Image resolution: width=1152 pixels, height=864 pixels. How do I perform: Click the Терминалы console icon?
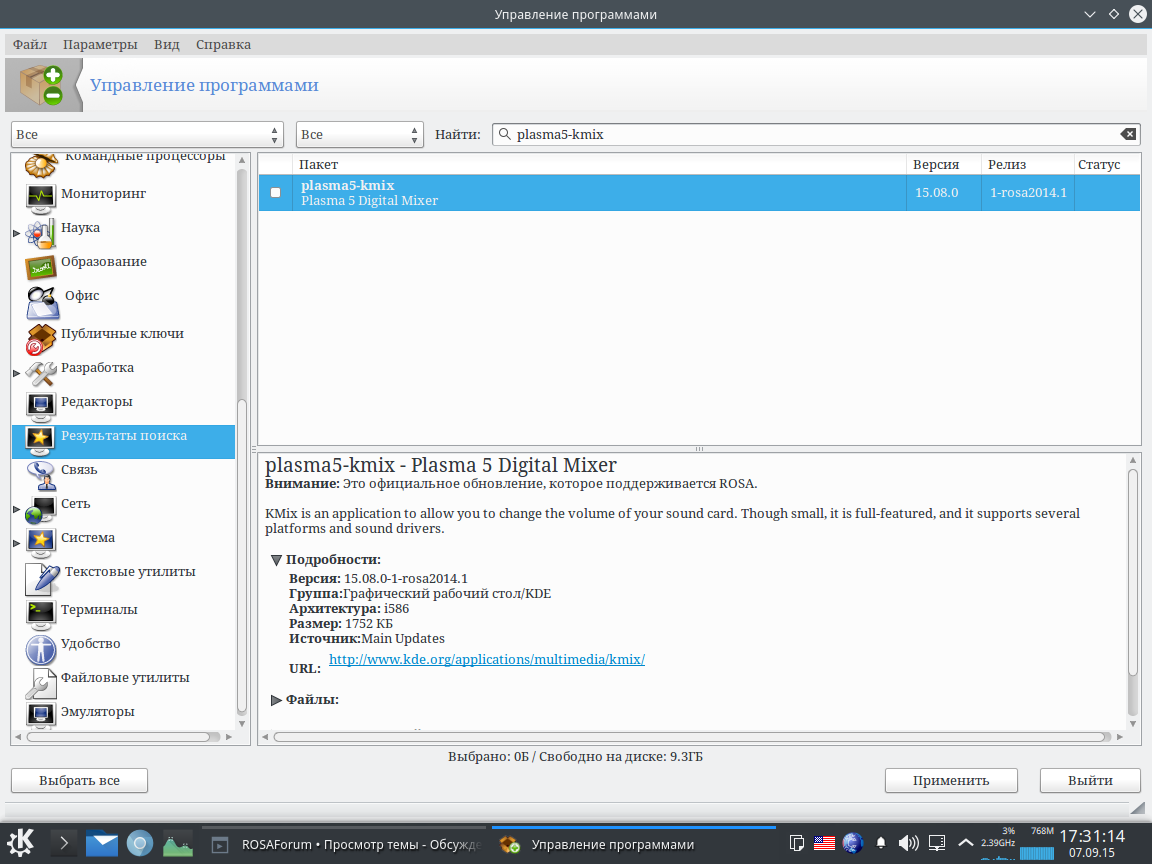40,614
